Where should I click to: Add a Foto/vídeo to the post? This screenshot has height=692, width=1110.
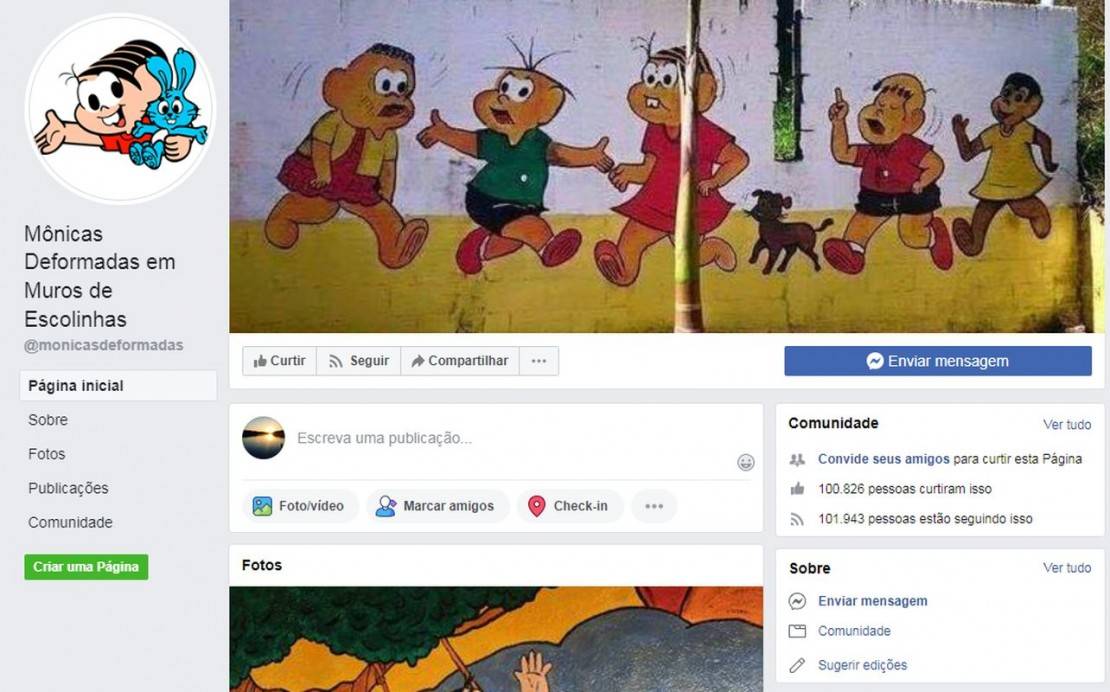point(300,506)
